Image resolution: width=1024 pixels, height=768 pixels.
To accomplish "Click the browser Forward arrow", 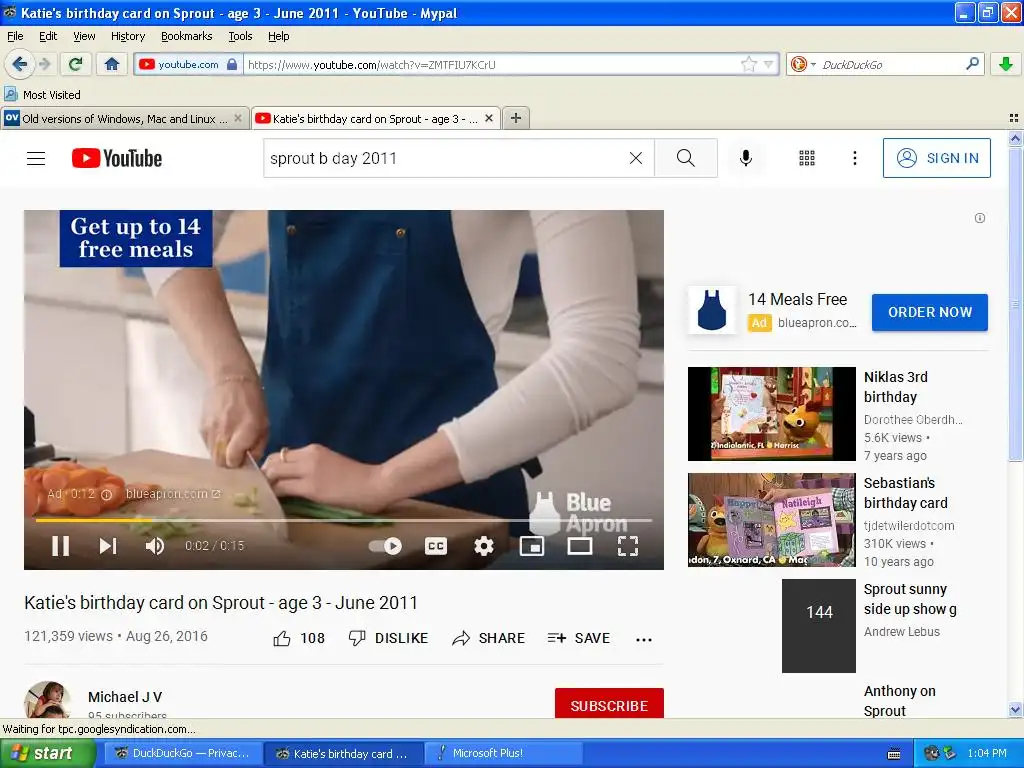I will tap(45, 64).
